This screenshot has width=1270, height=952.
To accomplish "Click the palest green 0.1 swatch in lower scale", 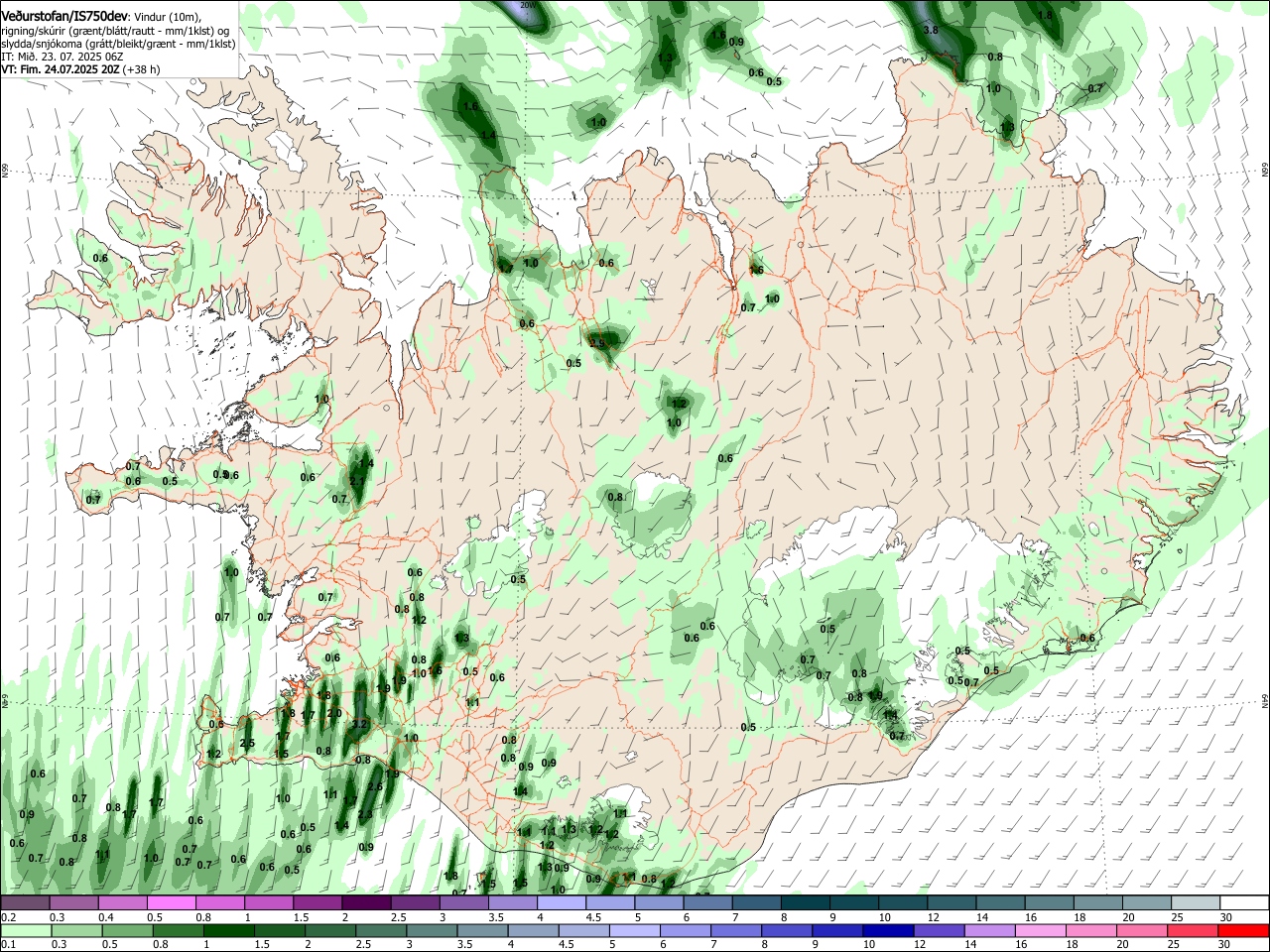I will click(25, 930).
